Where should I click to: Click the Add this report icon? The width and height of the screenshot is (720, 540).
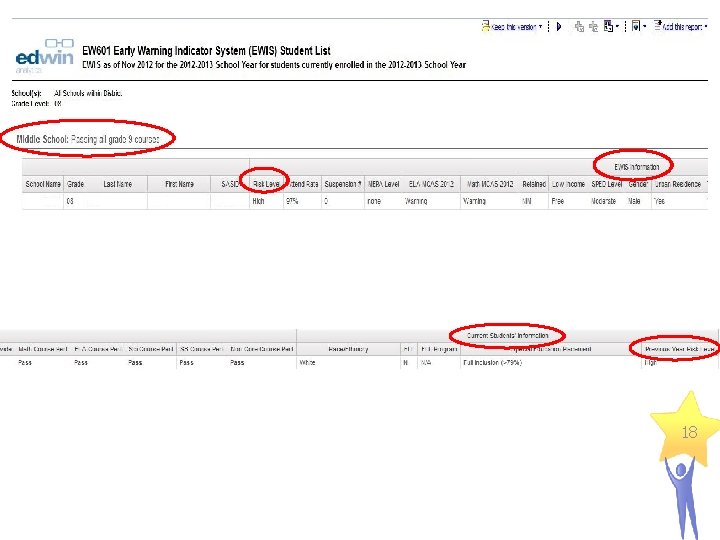(658, 26)
